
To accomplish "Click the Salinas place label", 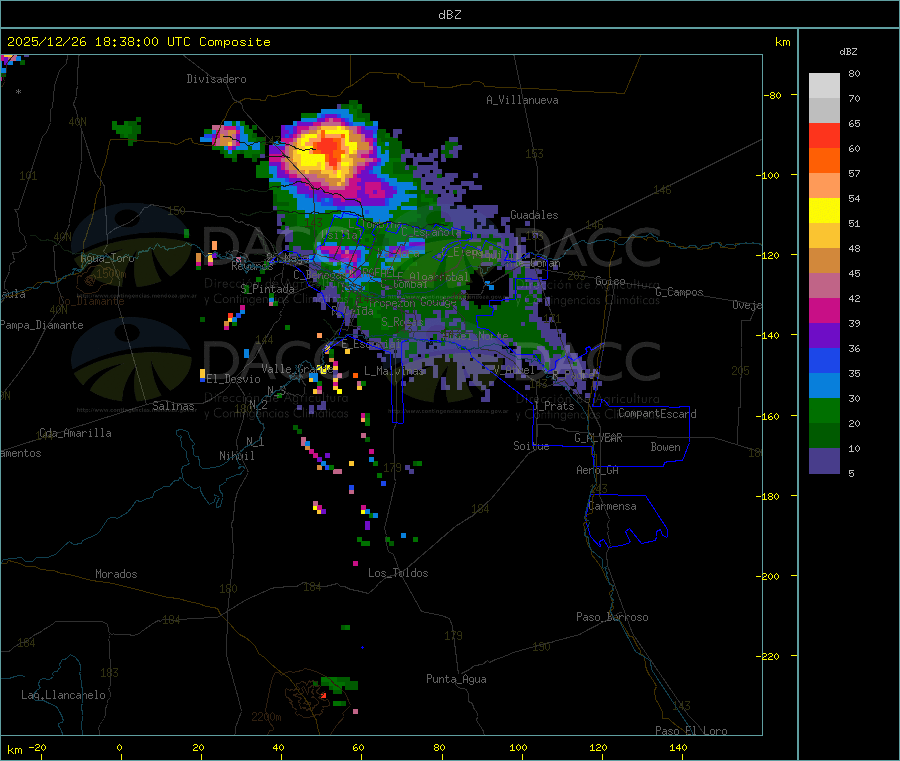I will click(173, 406).
